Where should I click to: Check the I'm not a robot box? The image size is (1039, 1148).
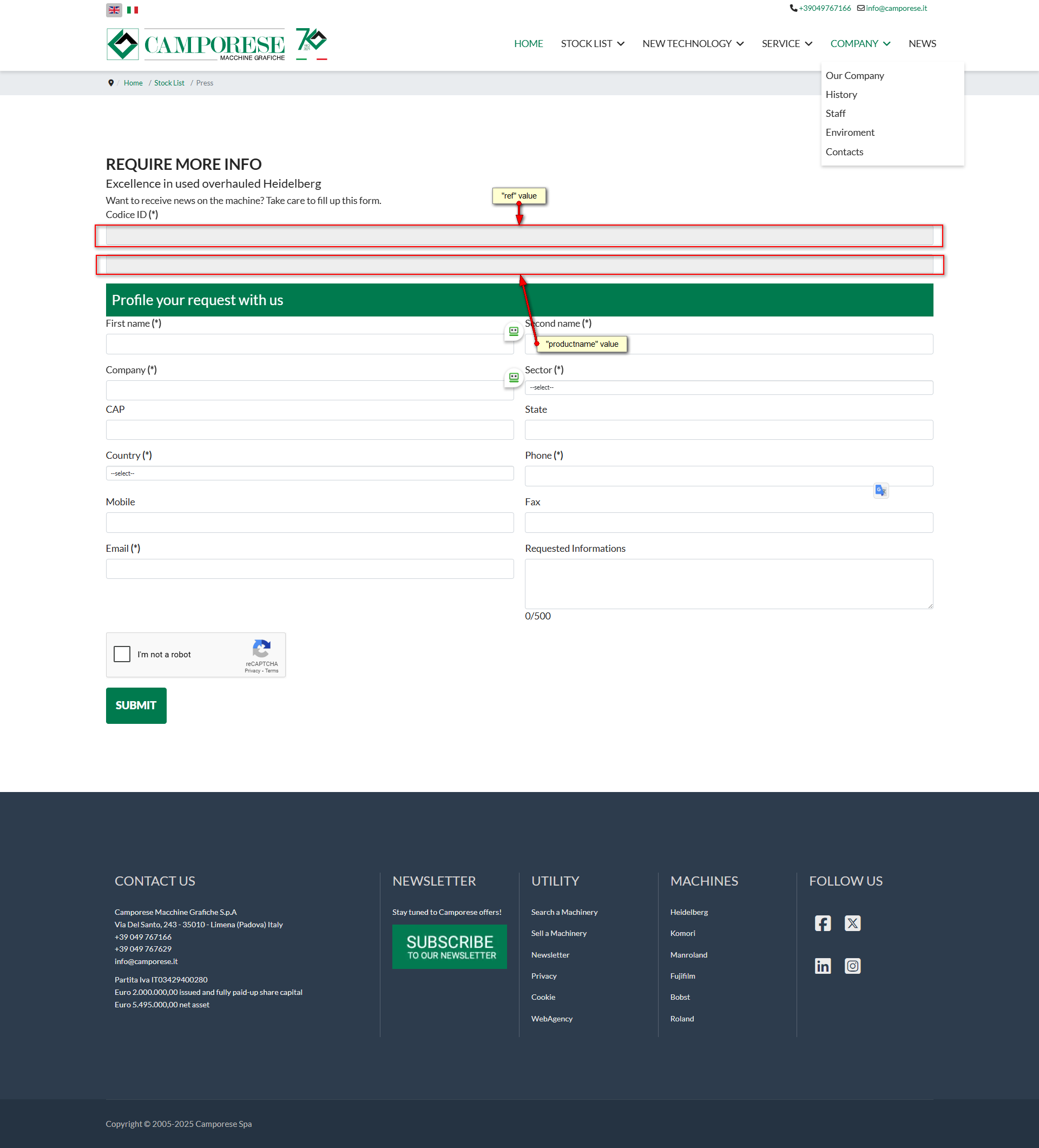tap(122, 654)
